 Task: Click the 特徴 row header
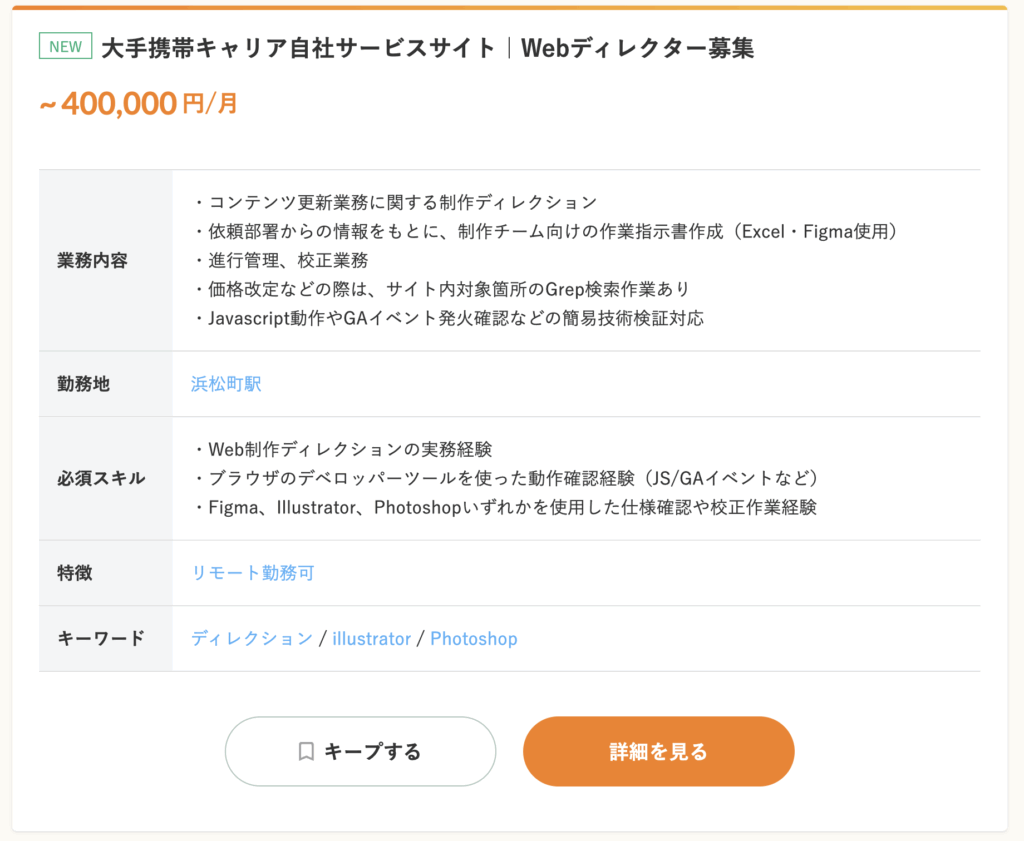74,573
